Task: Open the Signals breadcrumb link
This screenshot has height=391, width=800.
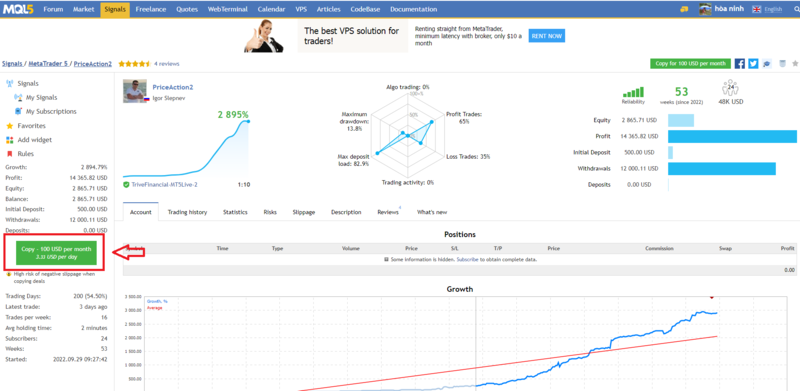Action: [x=12, y=64]
